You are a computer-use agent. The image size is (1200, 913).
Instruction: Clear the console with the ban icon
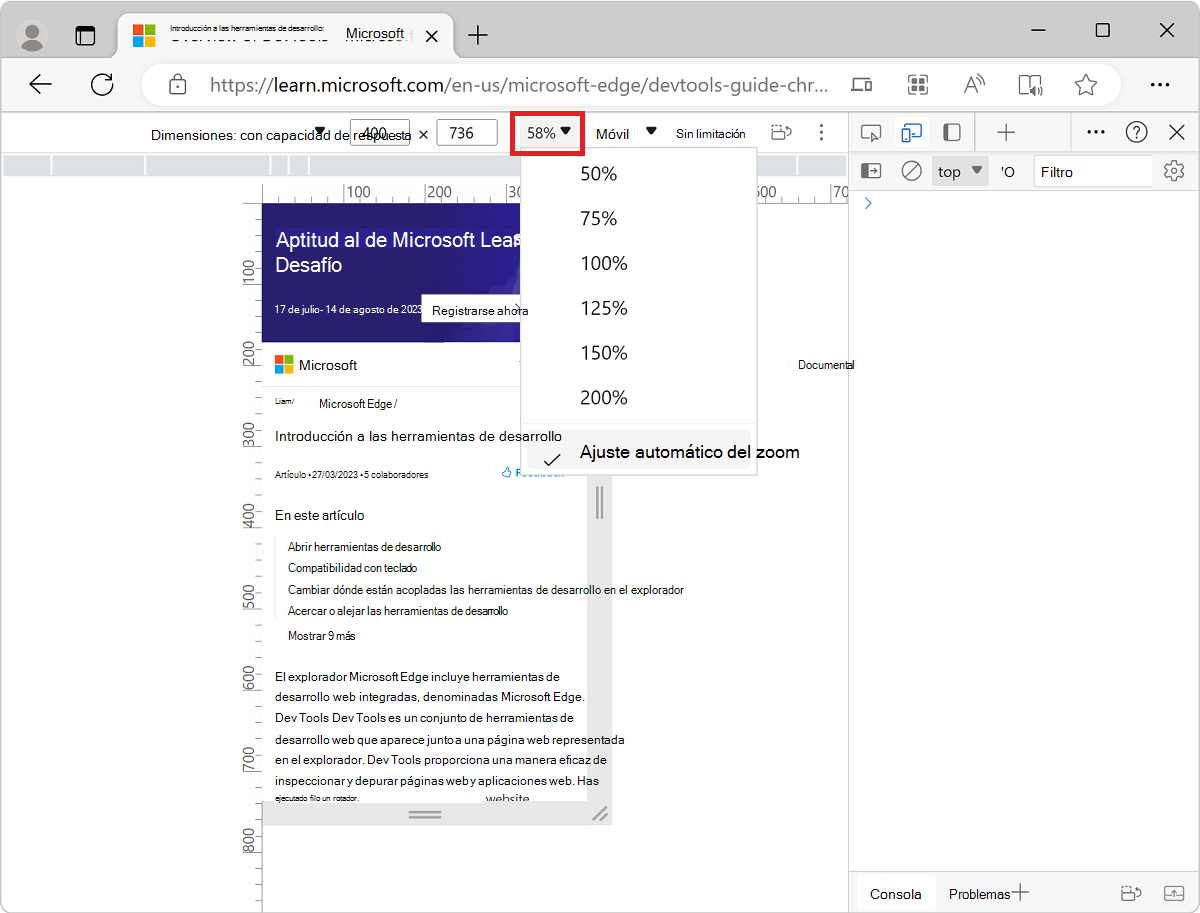[x=911, y=171]
